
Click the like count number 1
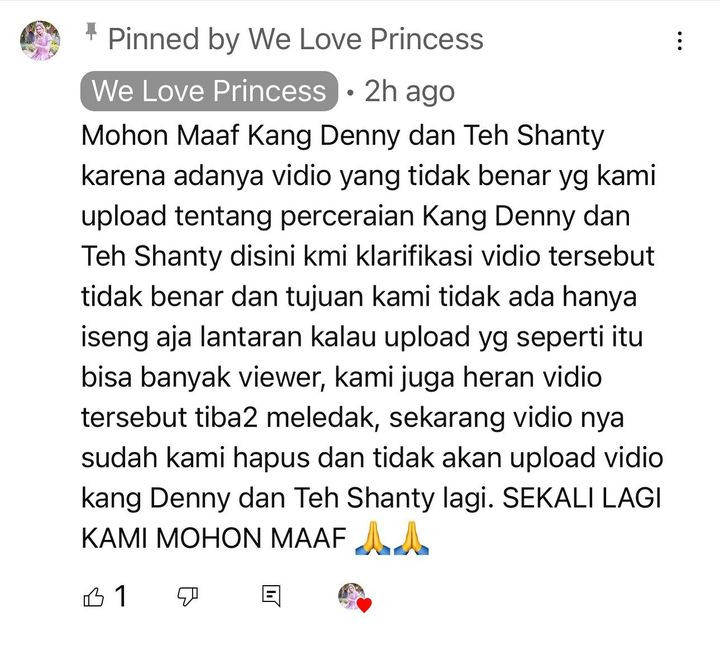(120, 596)
